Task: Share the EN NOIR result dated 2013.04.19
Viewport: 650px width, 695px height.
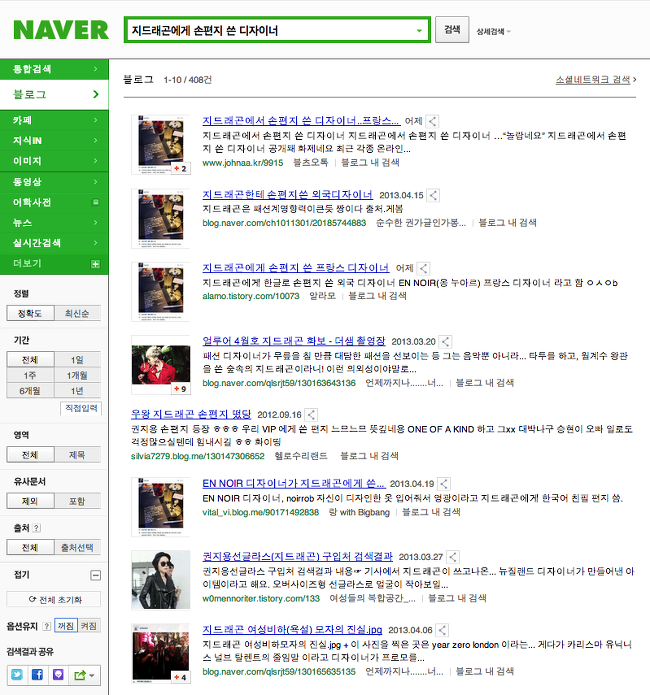Action: coord(444,484)
